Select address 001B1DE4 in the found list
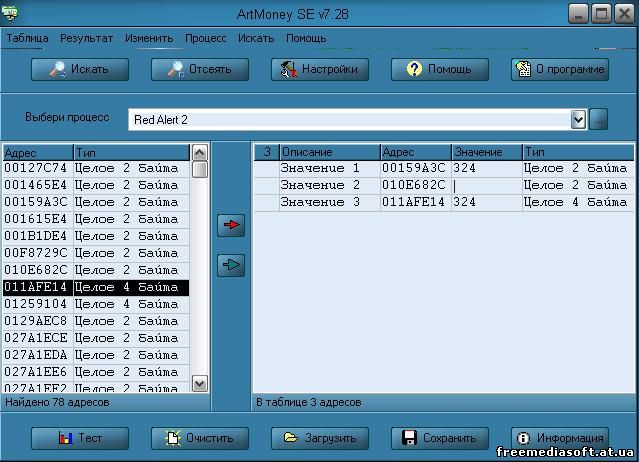 coord(96,236)
